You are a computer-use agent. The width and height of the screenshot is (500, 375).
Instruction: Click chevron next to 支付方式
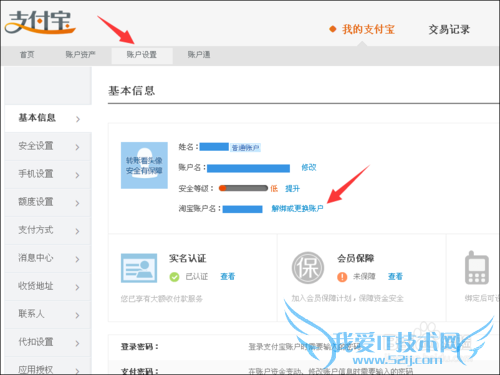[x=78, y=231]
